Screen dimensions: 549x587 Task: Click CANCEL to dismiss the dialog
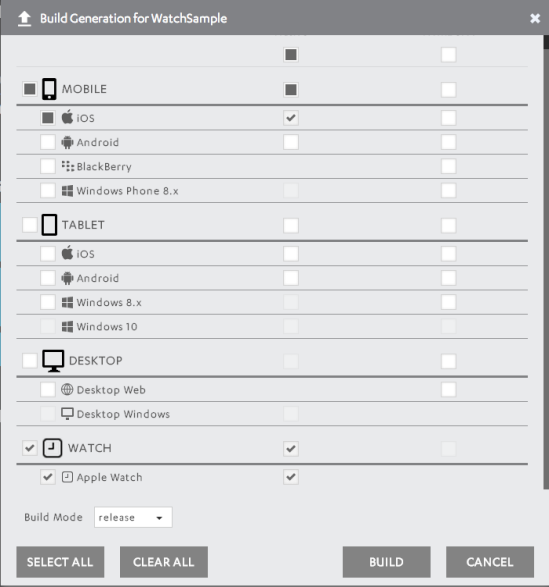490,562
